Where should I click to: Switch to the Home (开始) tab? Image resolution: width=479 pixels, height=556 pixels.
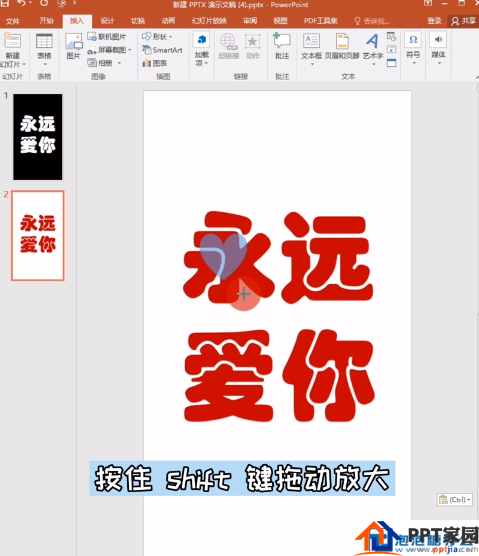(46, 21)
